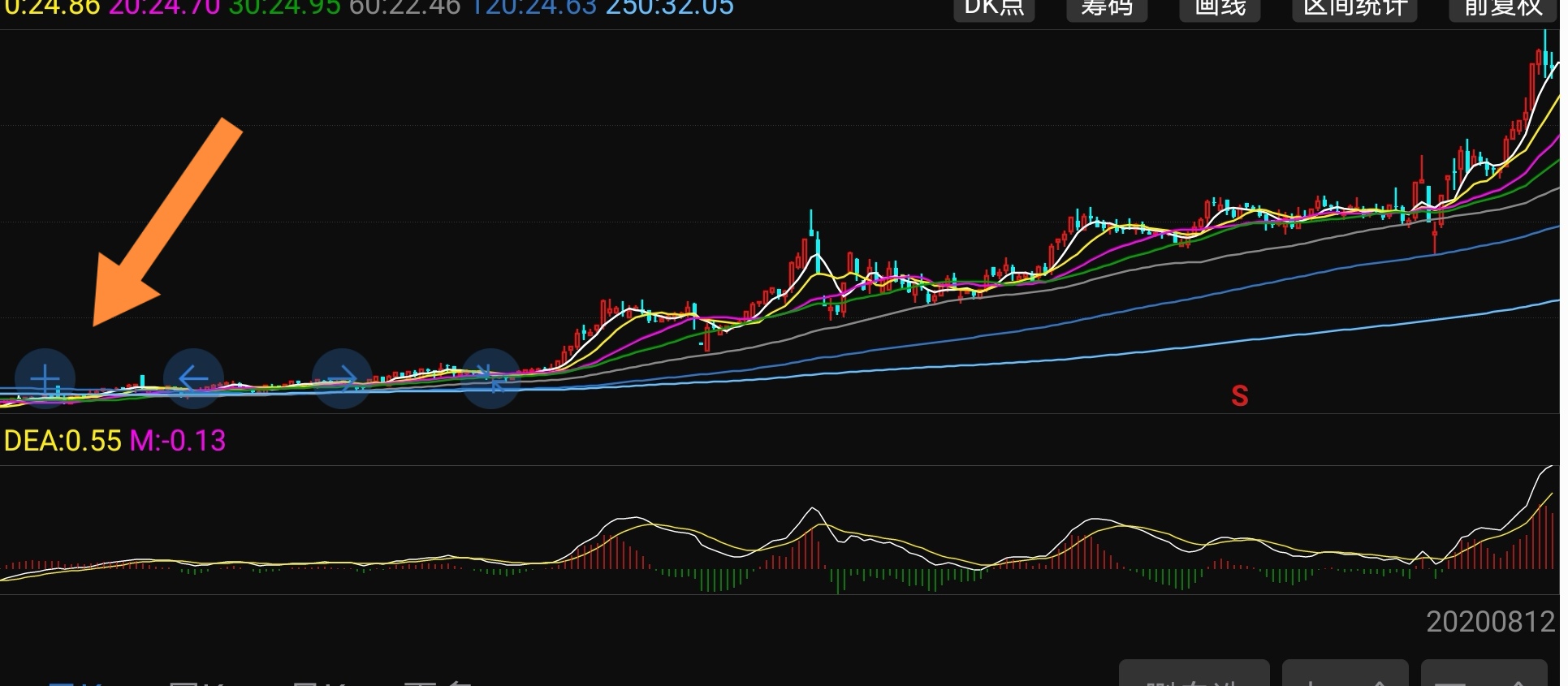Screen dimensions: 1568x686
Task: Open the 筹码 chip distribution button
Action: [1107, 9]
